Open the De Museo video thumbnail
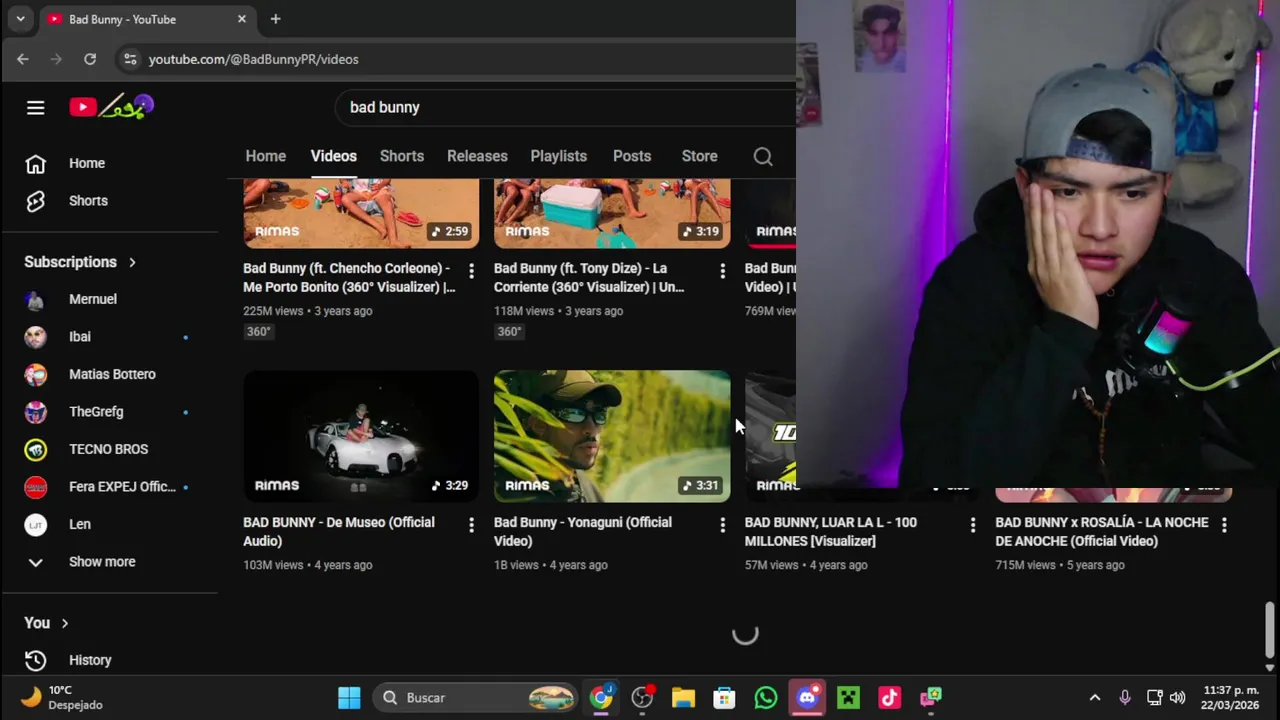 [x=361, y=436]
